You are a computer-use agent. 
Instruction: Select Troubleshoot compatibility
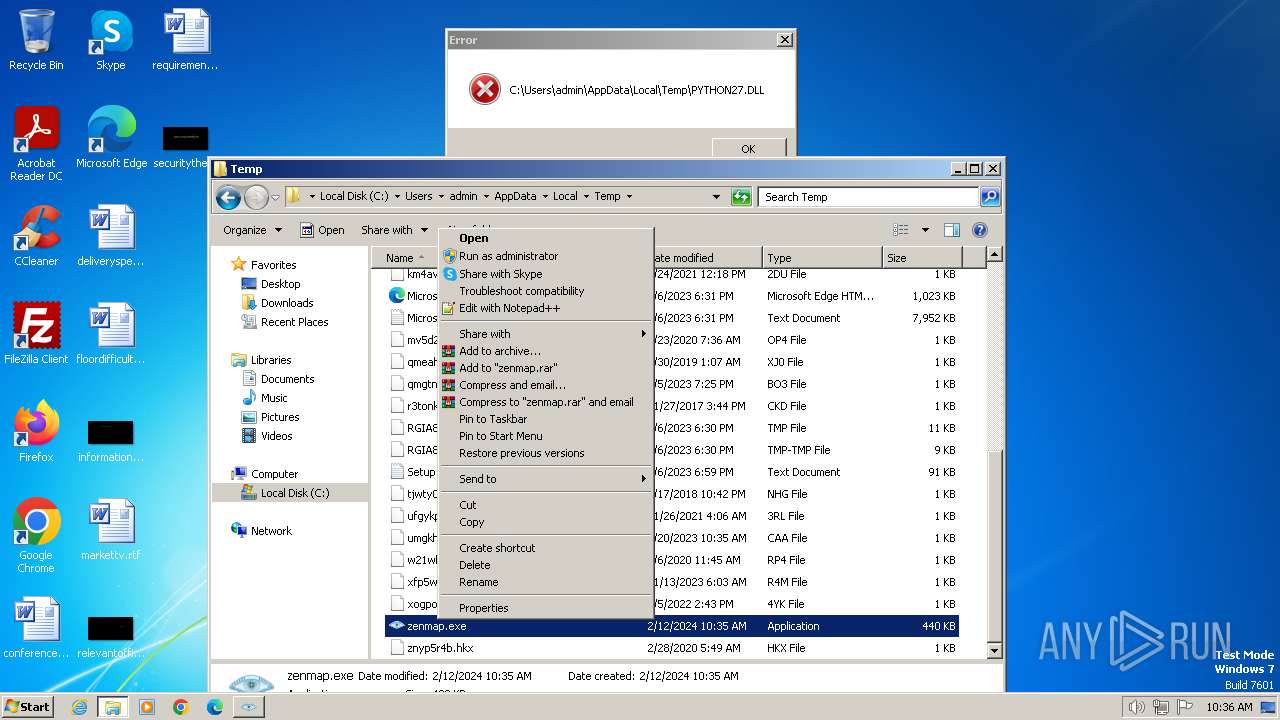click(x=546, y=291)
